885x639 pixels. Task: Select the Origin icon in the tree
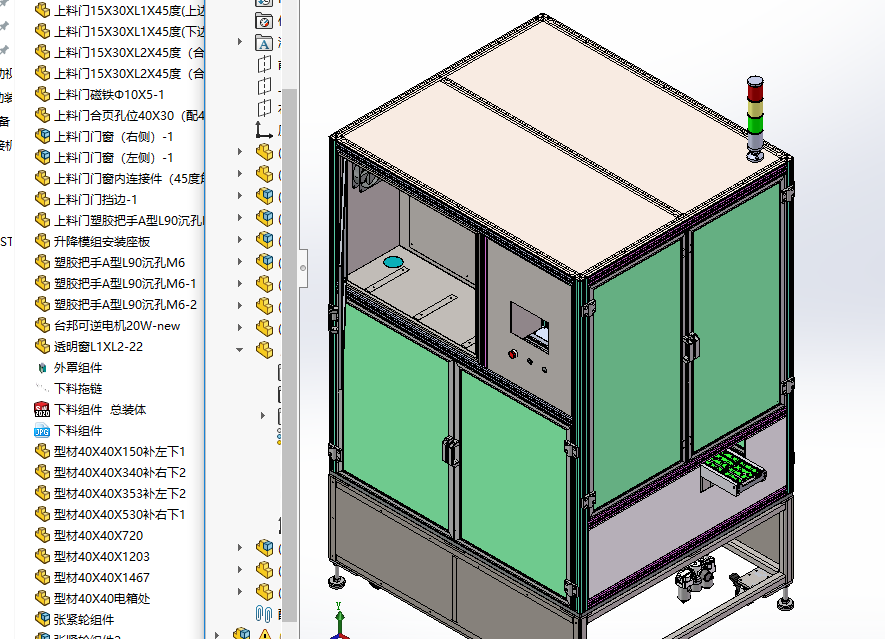click(x=264, y=130)
